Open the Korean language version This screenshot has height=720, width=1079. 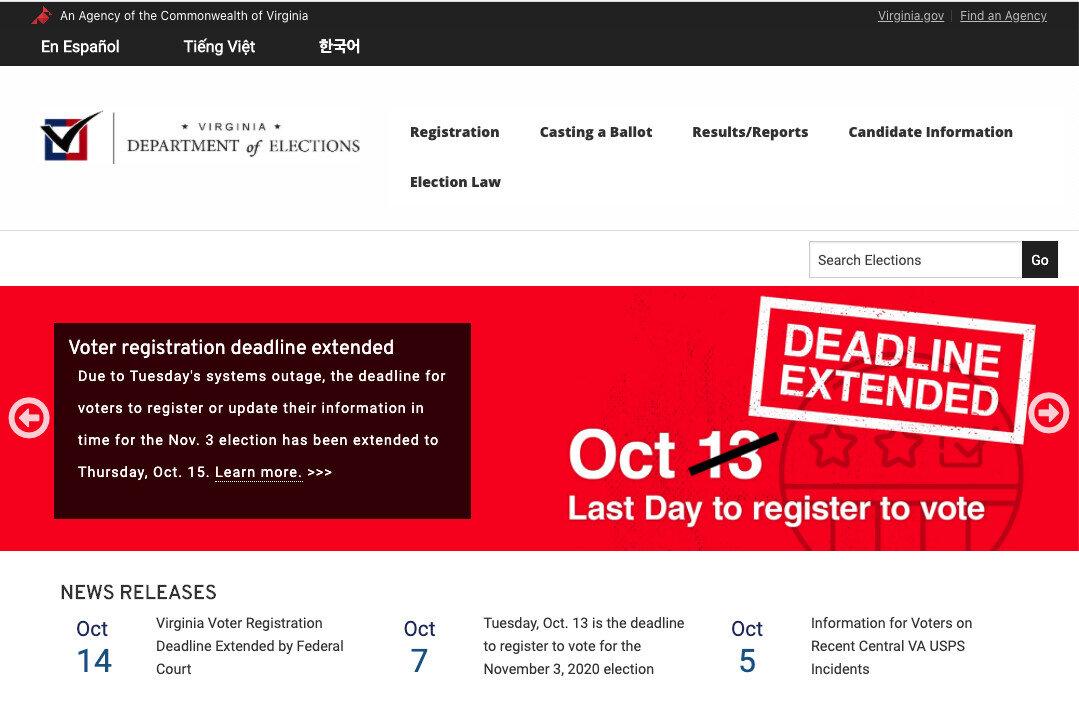(338, 46)
